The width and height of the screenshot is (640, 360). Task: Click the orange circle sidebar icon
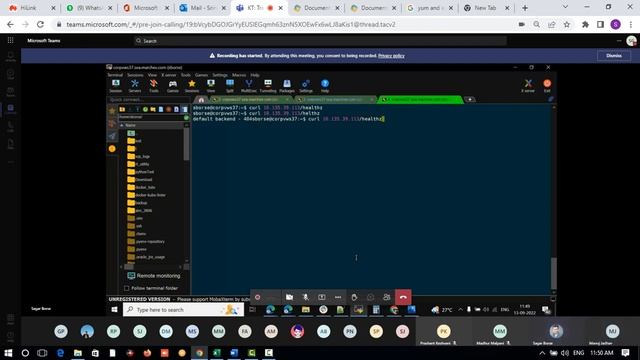[x=112, y=149]
